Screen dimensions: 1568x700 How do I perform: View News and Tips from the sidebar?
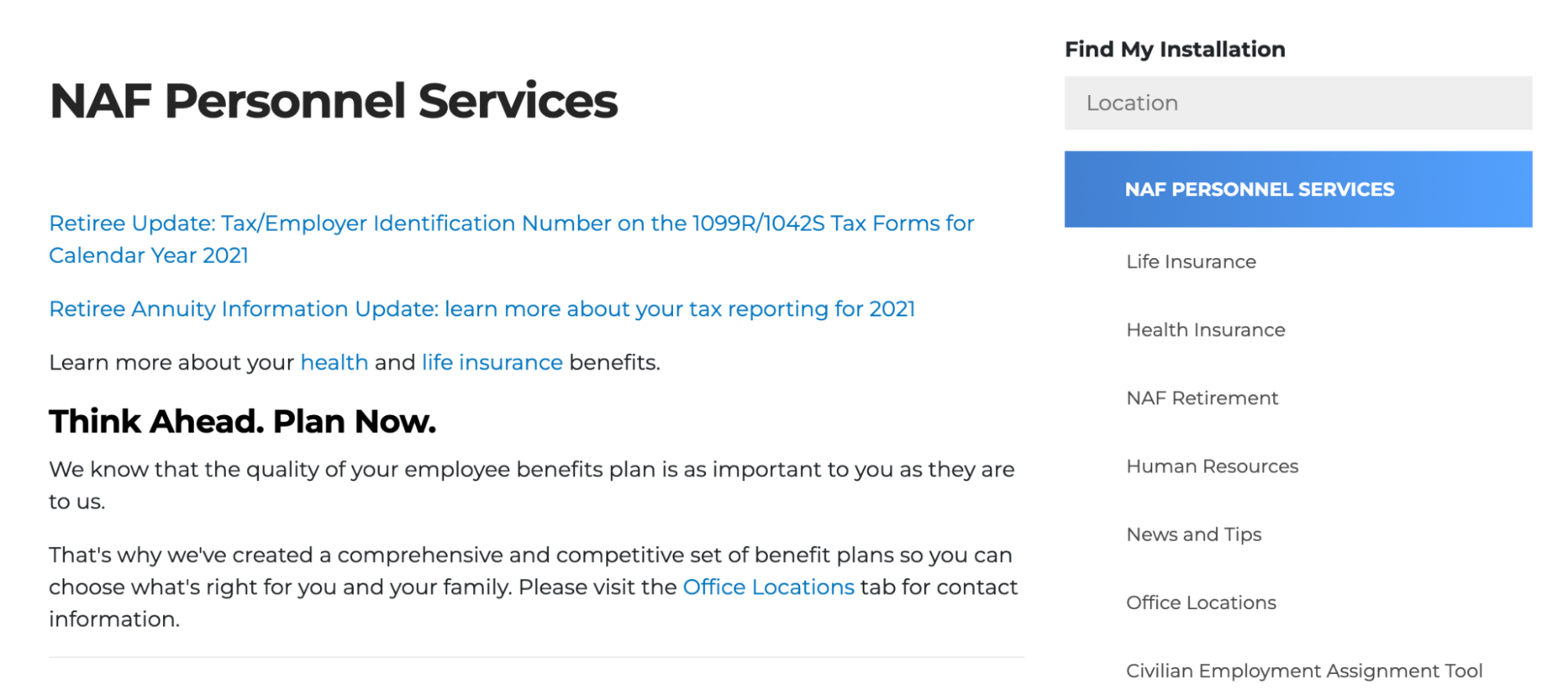point(1194,534)
